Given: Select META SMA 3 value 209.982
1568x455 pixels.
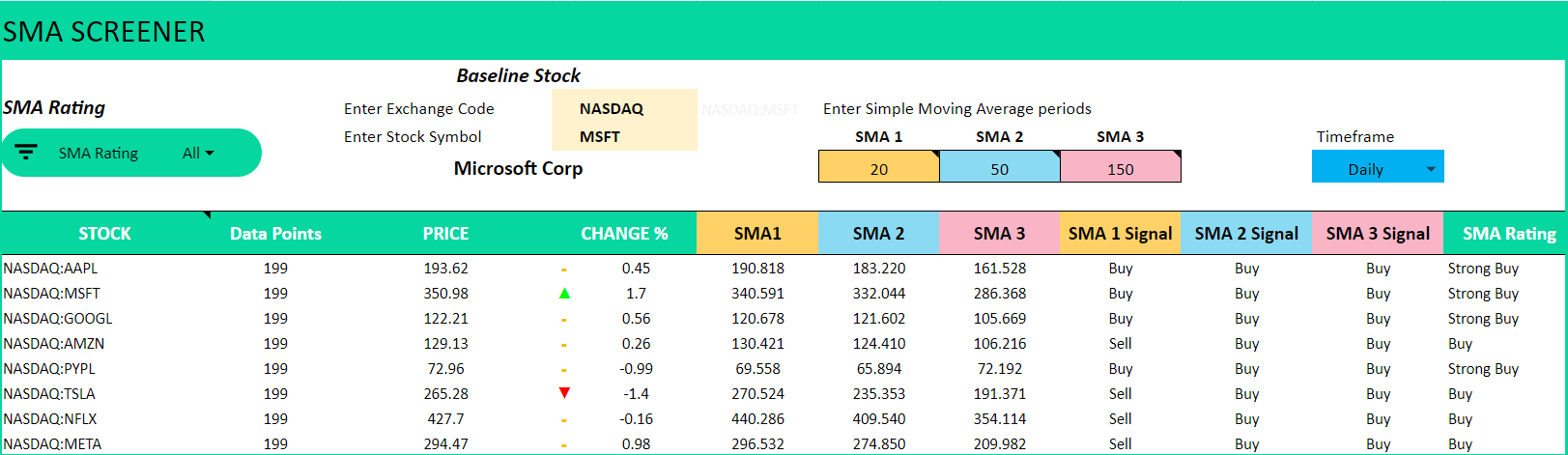Looking at the screenshot, I should tap(1000, 443).
